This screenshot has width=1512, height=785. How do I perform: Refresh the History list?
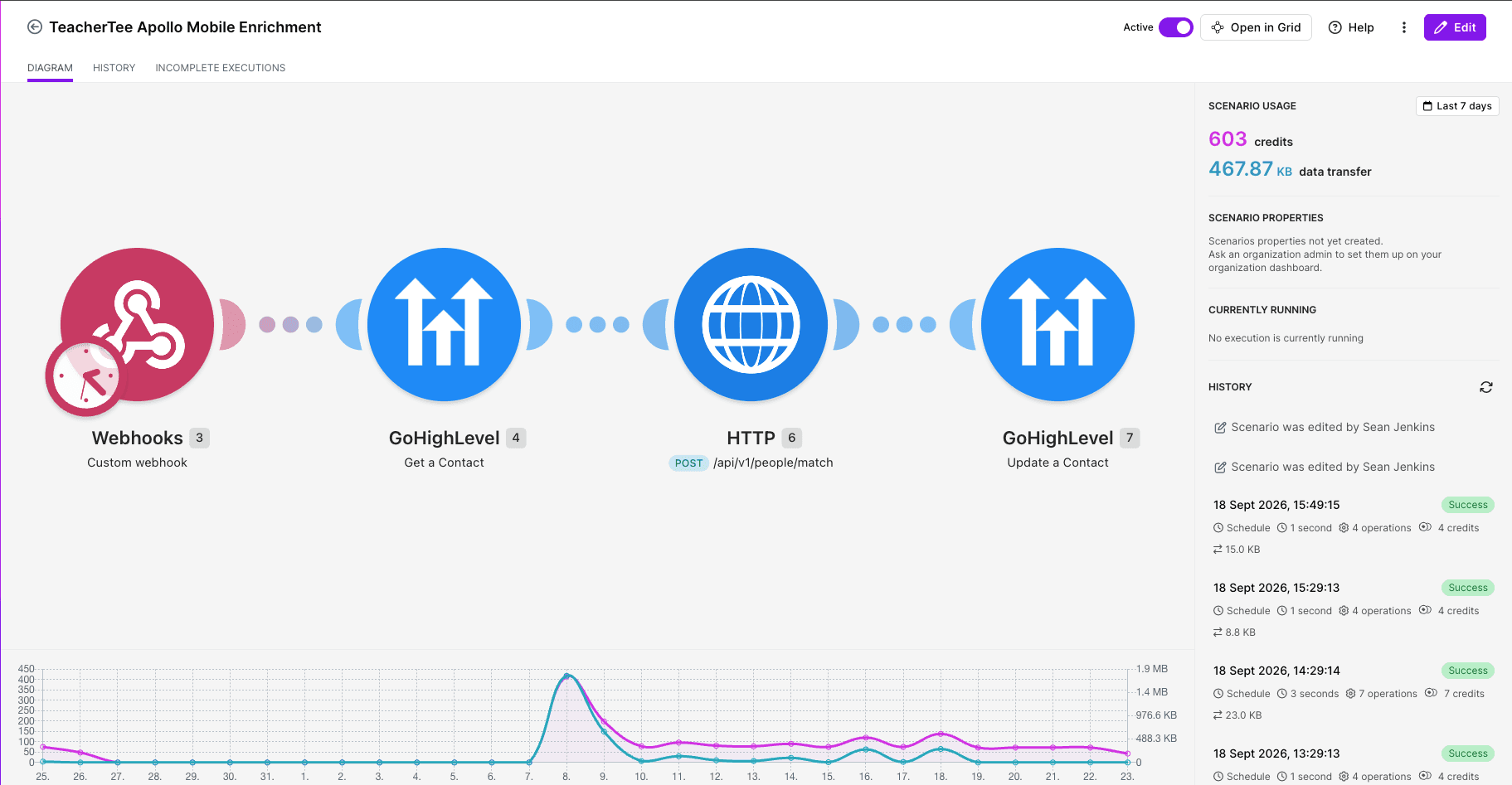click(x=1486, y=387)
